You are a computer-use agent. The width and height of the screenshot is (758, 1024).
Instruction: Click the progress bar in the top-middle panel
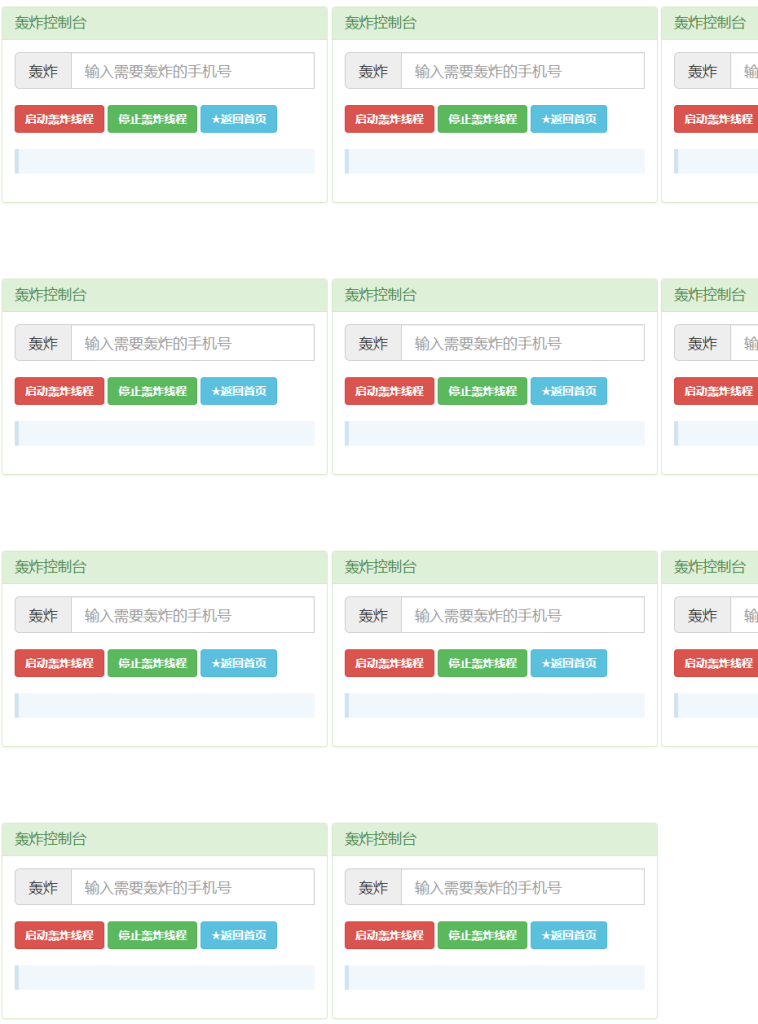click(495, 161)
